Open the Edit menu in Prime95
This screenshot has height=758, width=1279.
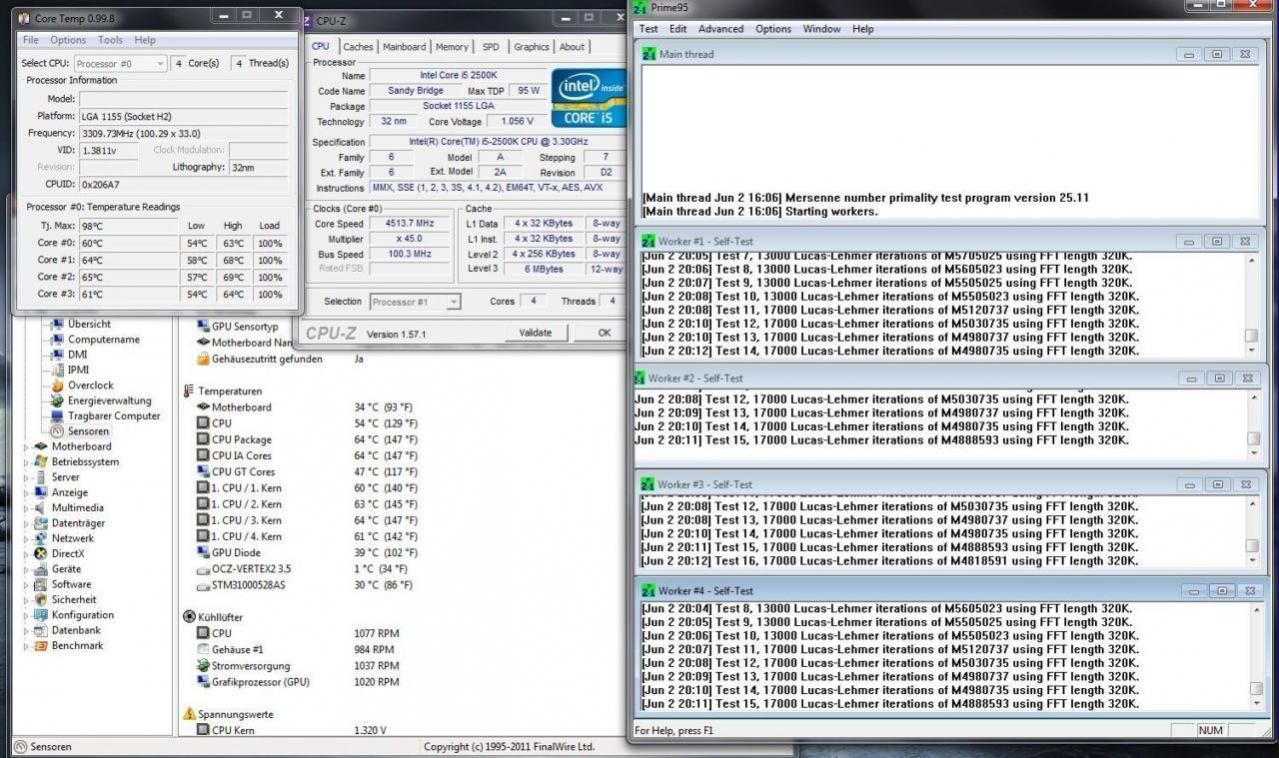pyautogui.click(x=678, y=29)
